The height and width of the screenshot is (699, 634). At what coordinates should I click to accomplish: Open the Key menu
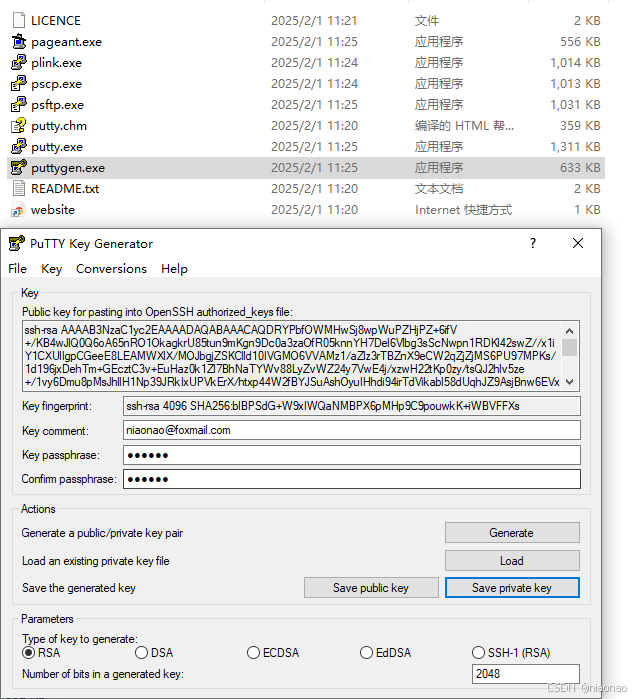[x=52, y=269]
